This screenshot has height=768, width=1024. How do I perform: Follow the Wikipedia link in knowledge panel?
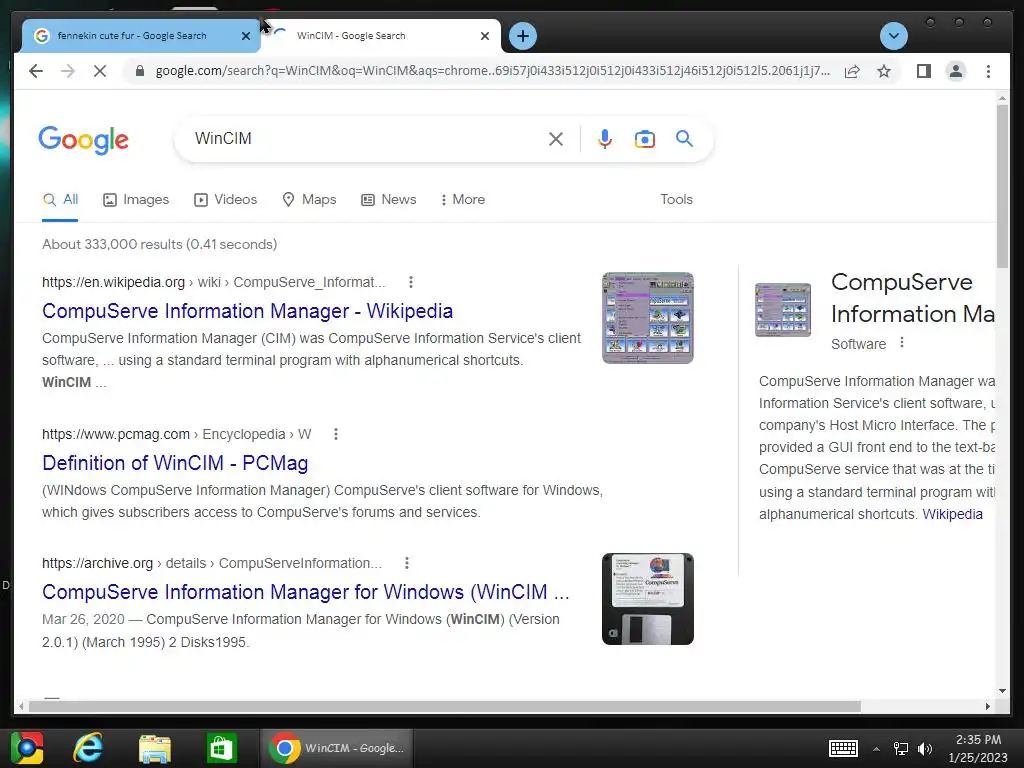(952, 515)
